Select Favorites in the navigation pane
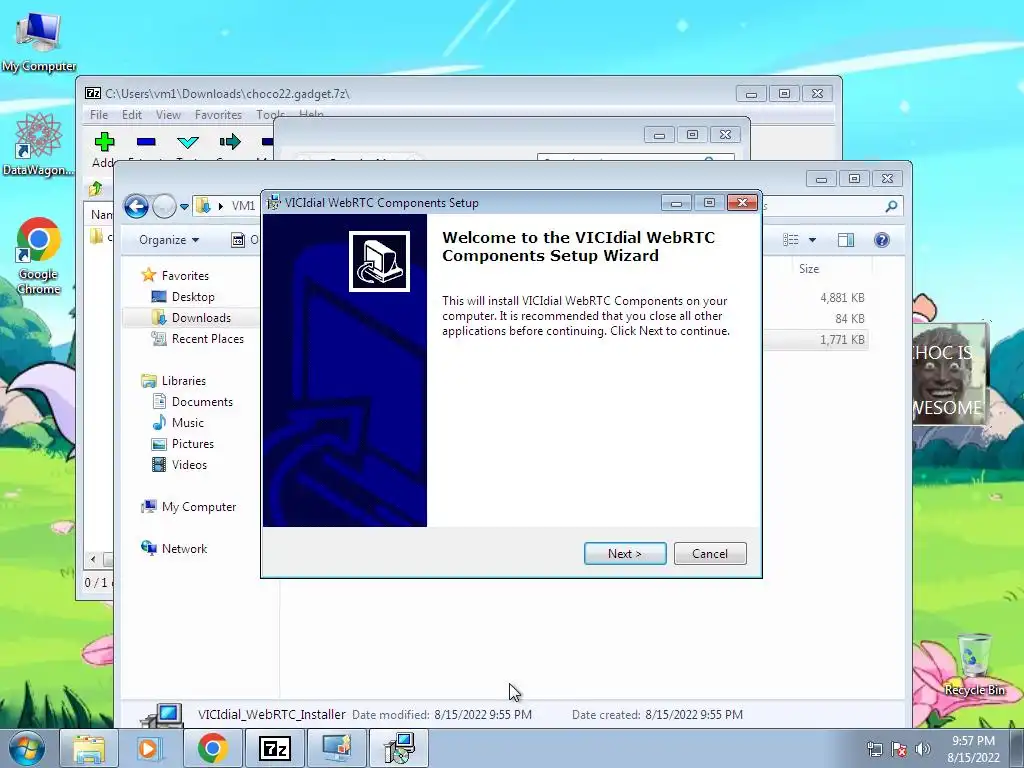Viewport: 1024px width, 768px height. (185, 276)
